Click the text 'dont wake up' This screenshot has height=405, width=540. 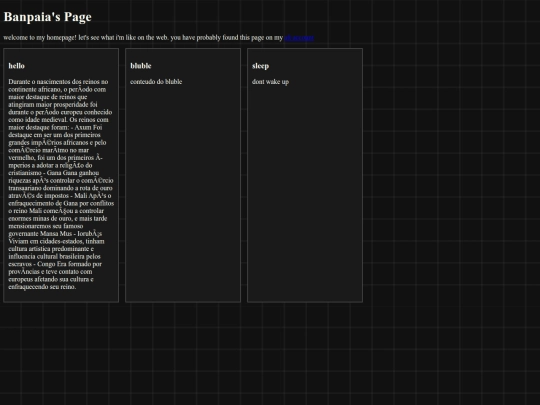point(270,82)
